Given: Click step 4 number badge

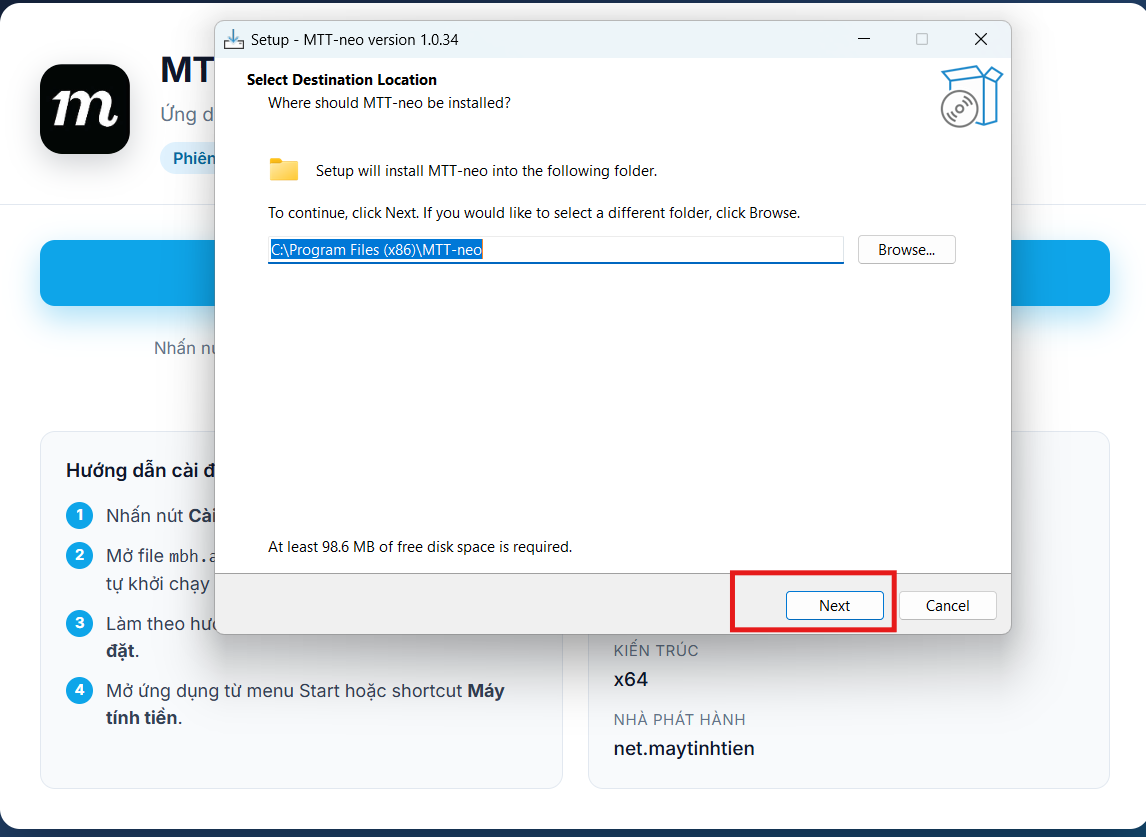Looking at the screenshot, I should [x=80, y=690].
